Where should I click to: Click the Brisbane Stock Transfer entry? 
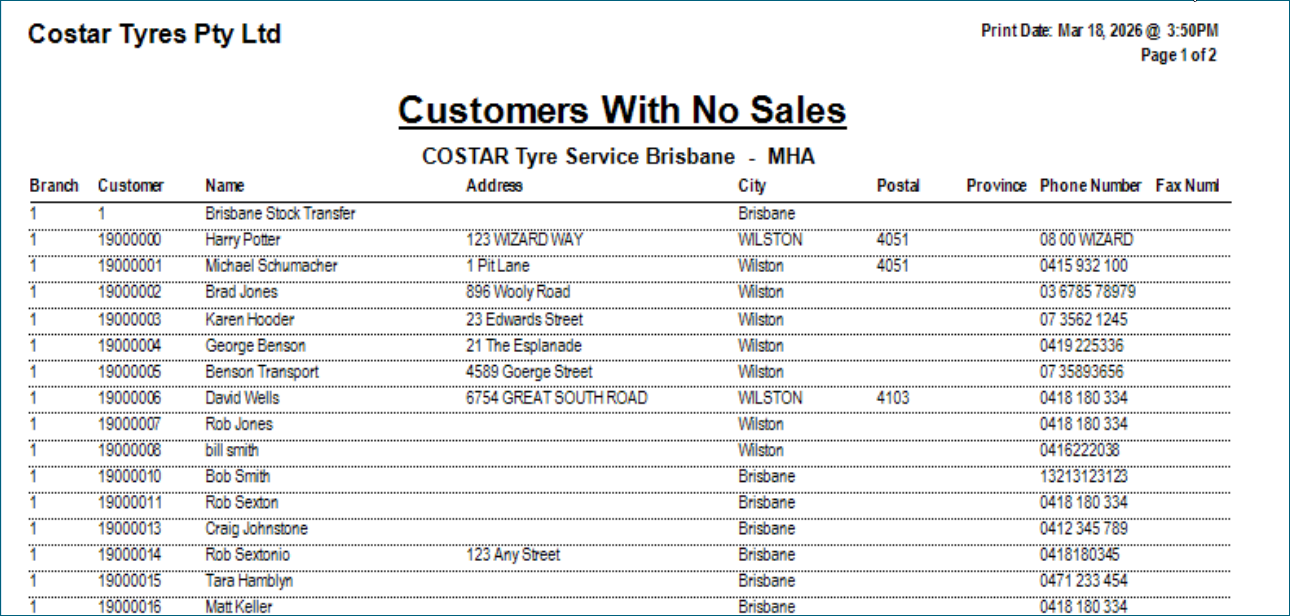[x=280, y=214]
